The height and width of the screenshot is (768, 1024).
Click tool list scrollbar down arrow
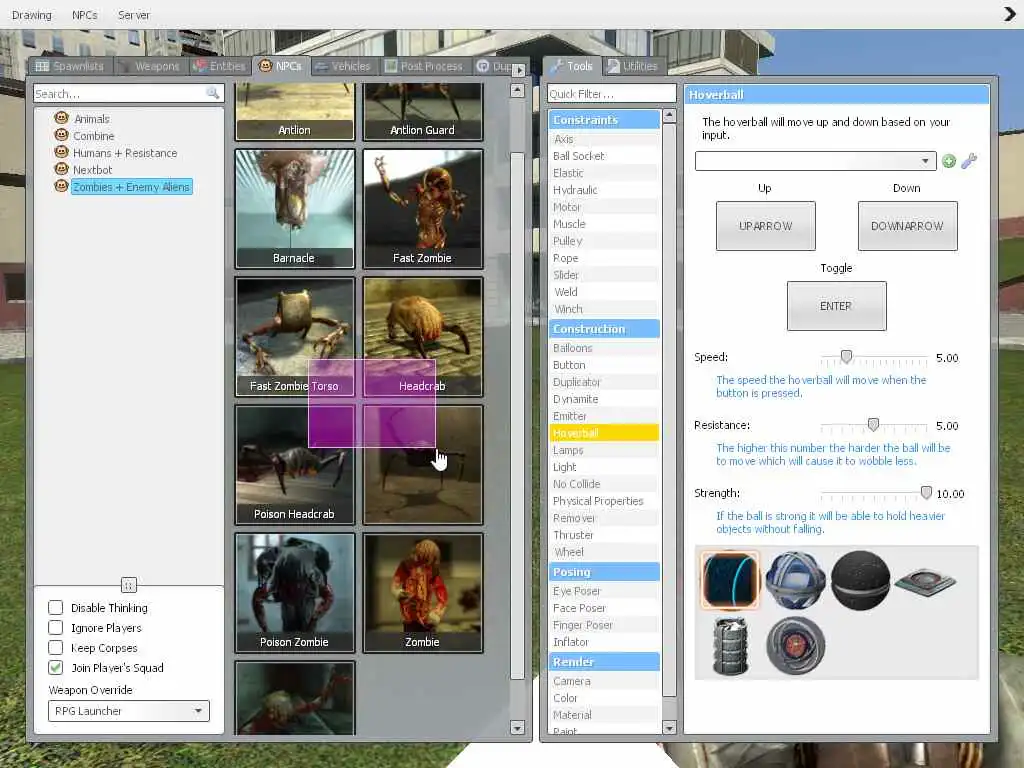coord(669,727)
